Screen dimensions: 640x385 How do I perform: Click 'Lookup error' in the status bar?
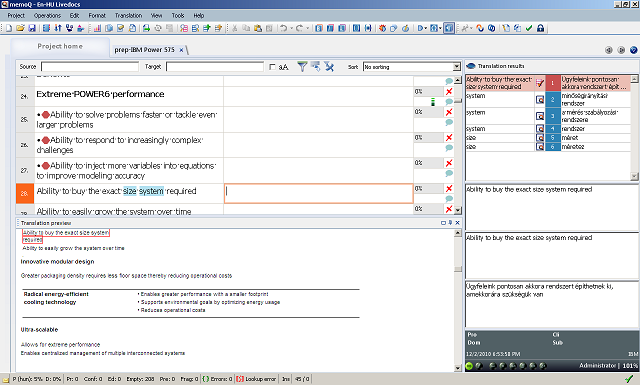[x=257, y=379]
